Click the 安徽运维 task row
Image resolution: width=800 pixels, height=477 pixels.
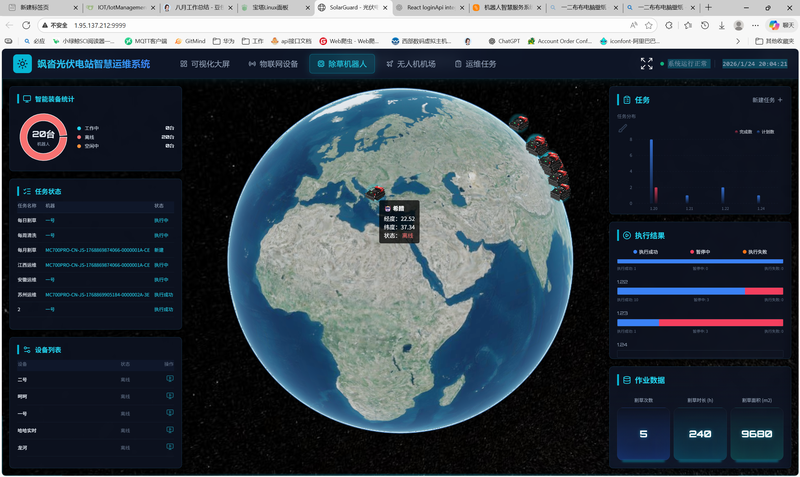(x=95, y=280)
